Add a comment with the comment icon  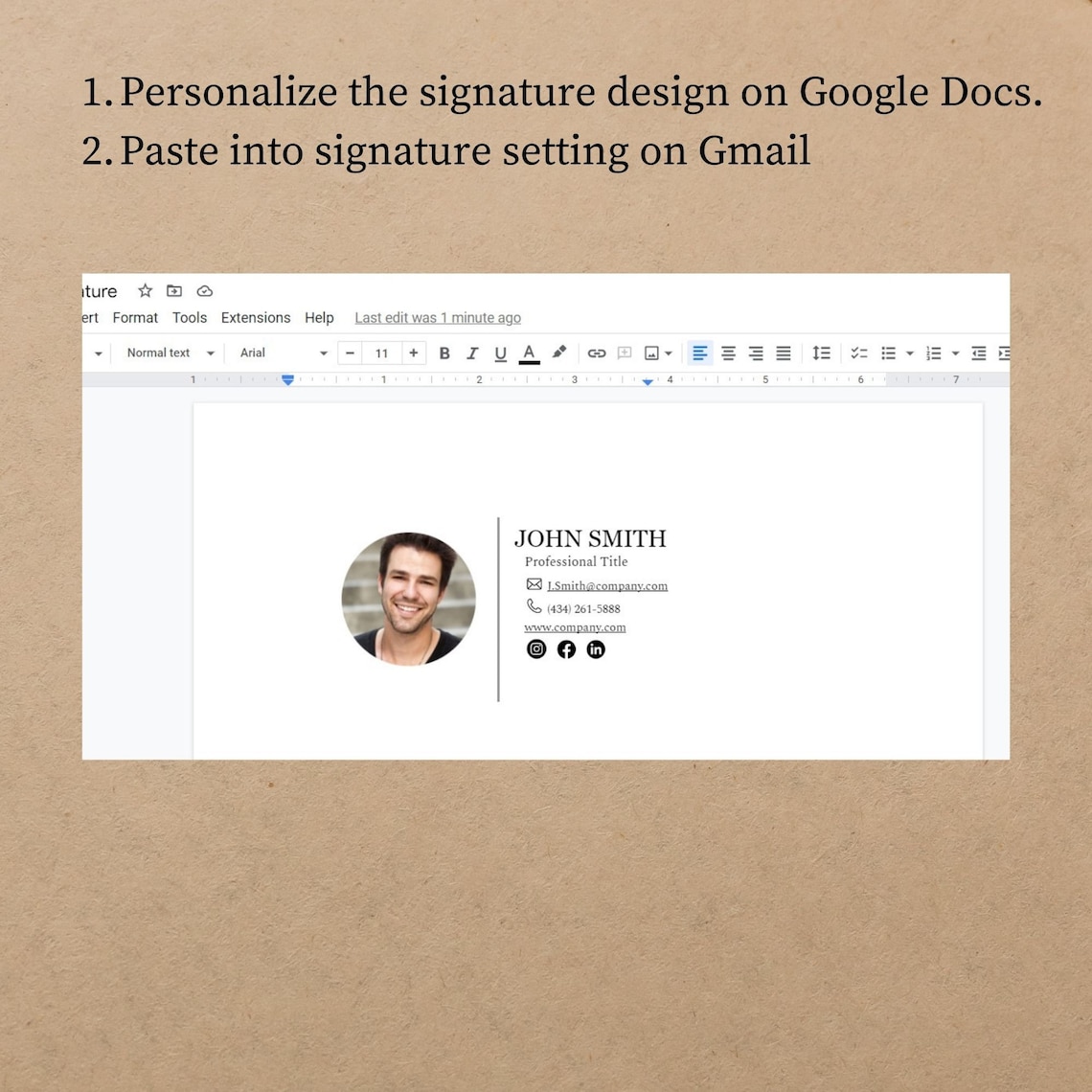[624, 353]
